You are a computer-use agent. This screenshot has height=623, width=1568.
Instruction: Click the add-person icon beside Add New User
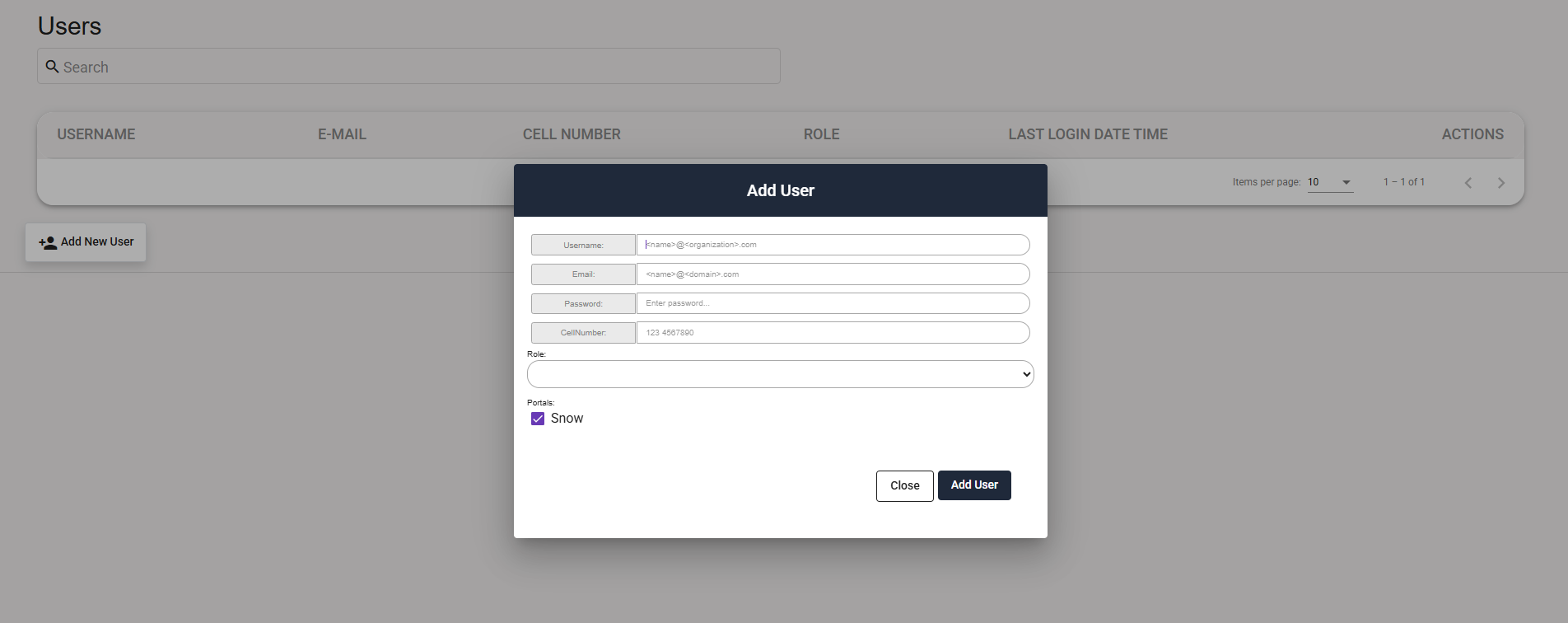tap(48, 242)
